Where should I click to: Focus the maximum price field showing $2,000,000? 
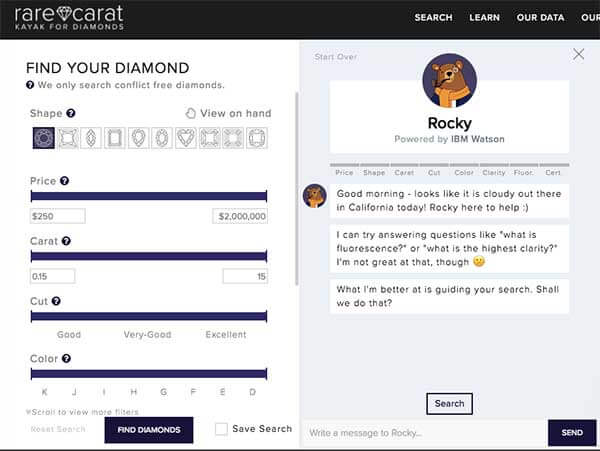tap(240, 216)
